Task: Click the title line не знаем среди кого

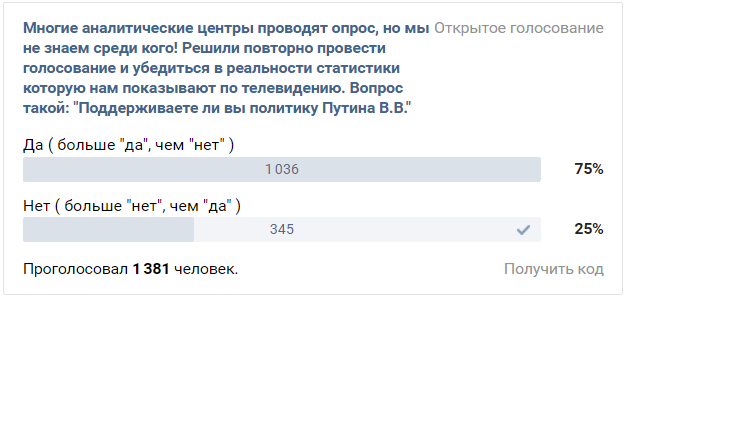Action: [x=204, y=48]
